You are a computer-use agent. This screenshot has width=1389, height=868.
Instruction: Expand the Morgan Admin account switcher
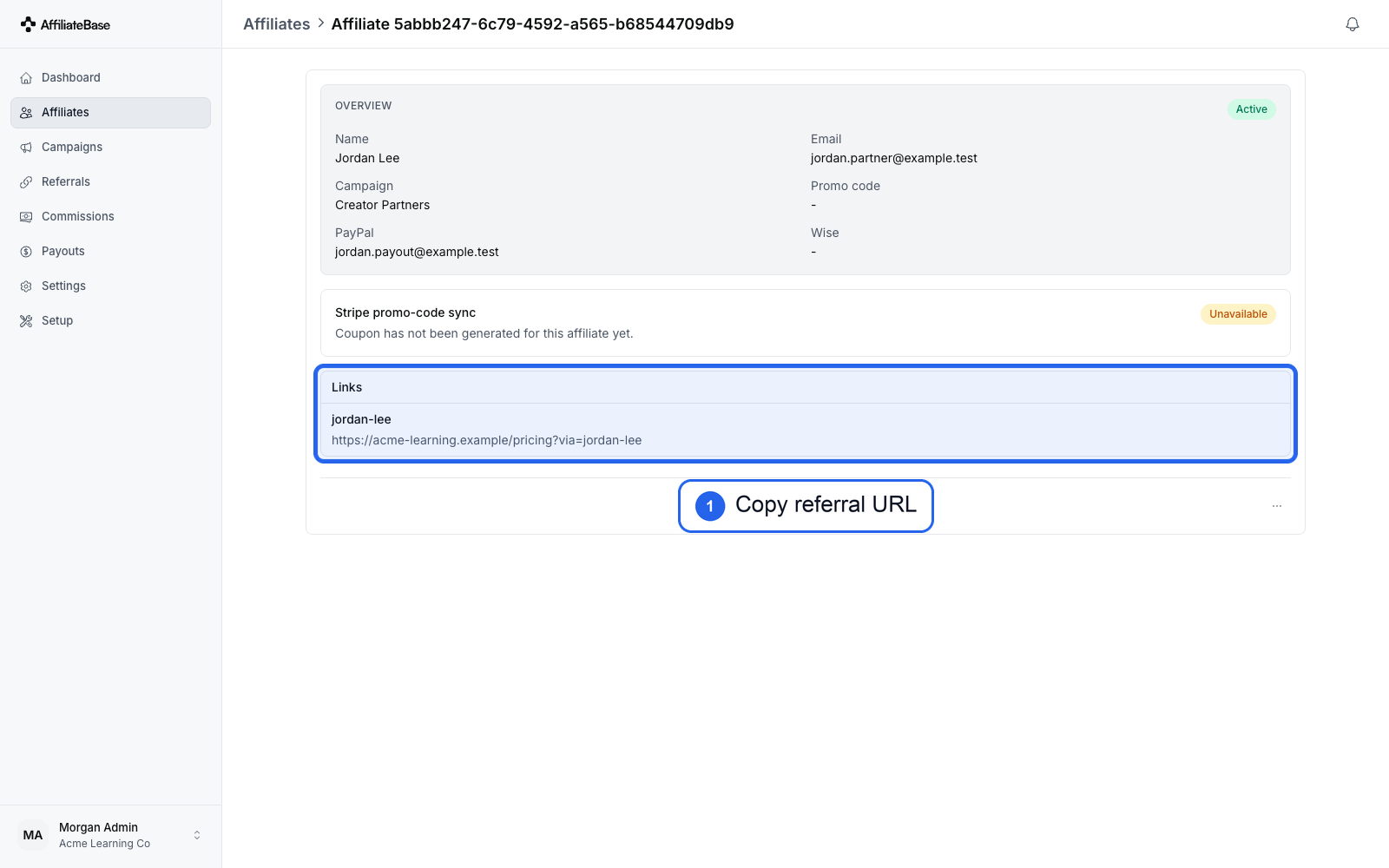coord(197,835)
